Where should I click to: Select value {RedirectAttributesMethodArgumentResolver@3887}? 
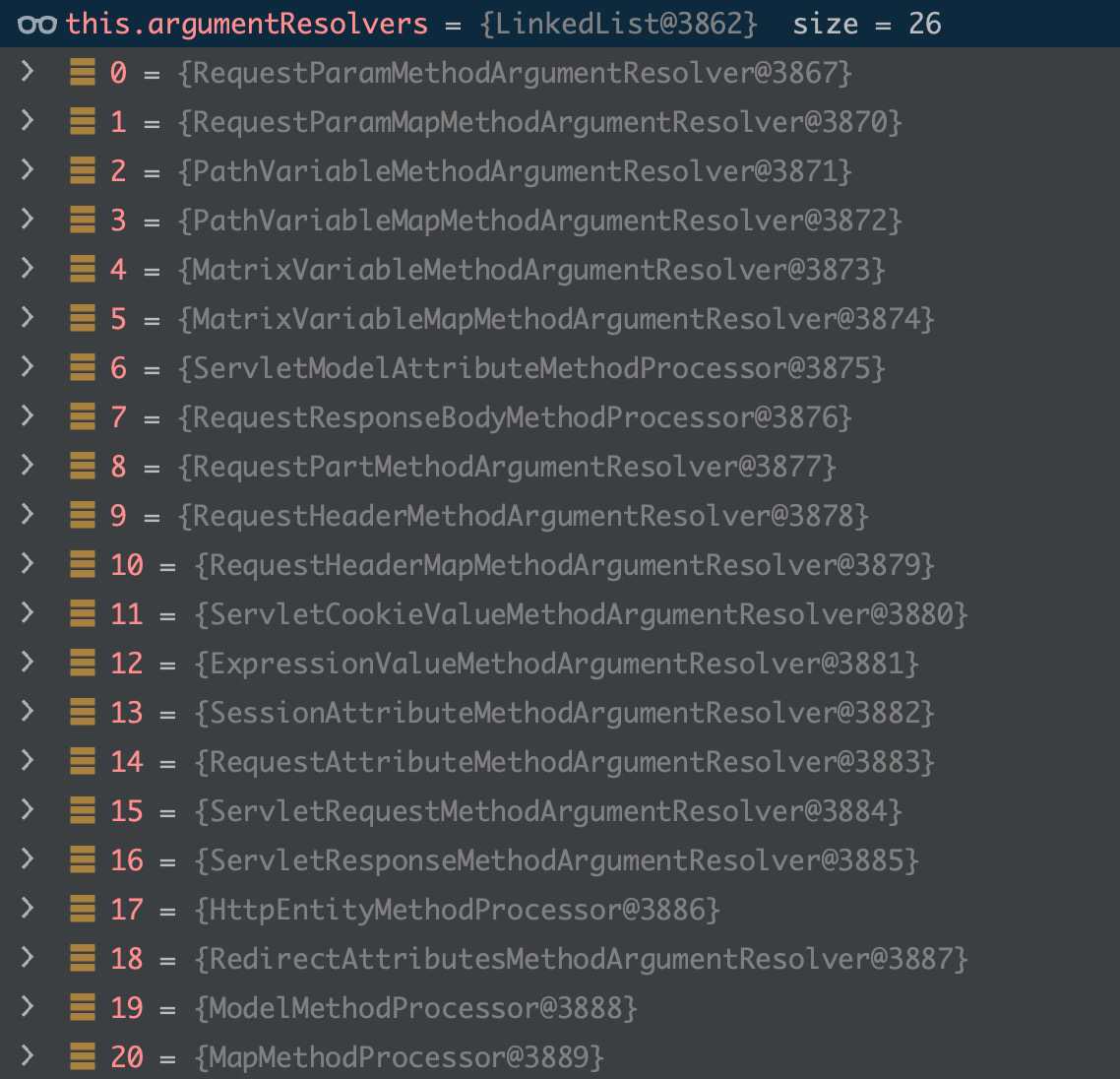coord(581,959)
